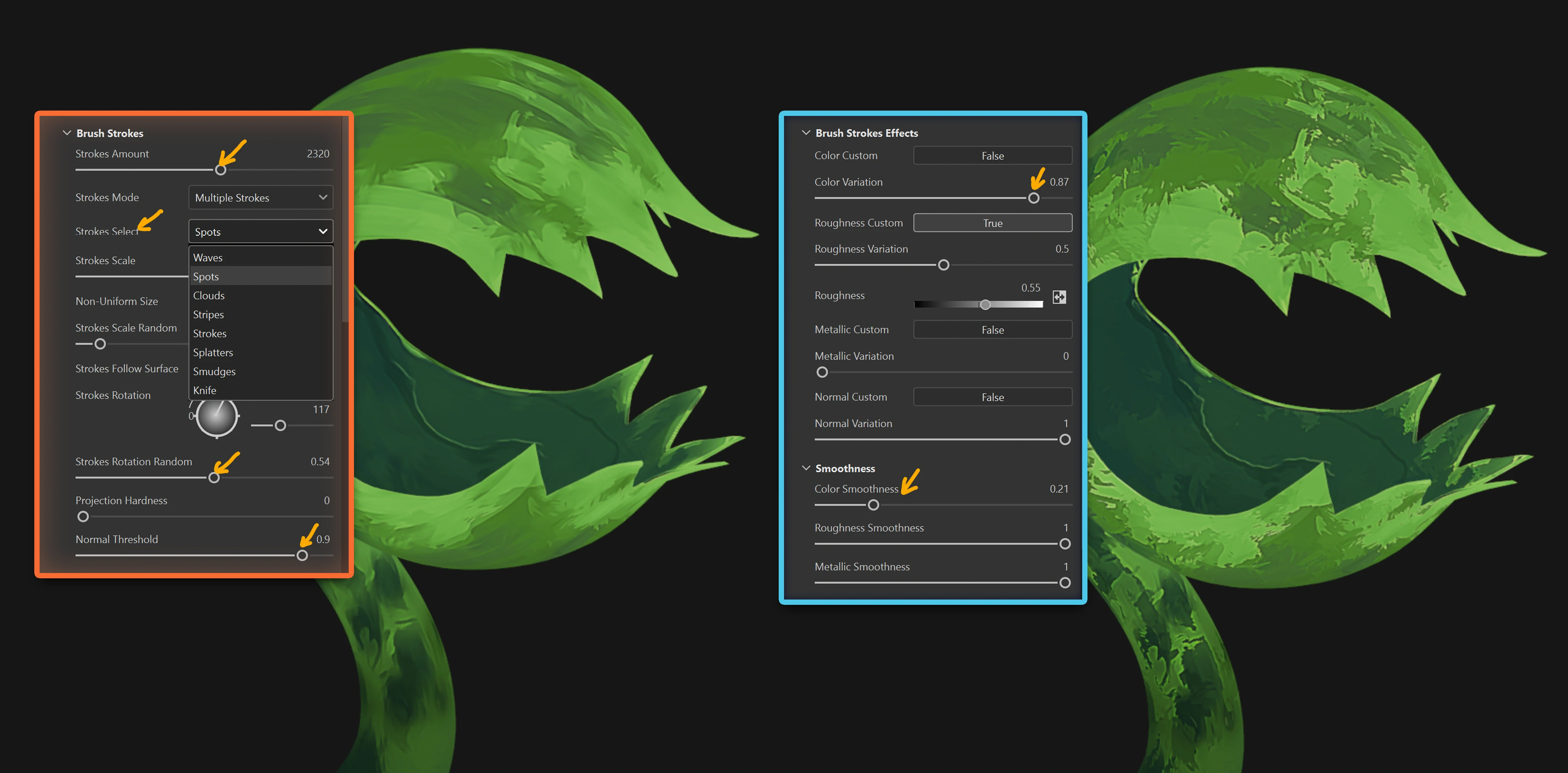
Task: Click the Normal Threshold slider handle
Action: click(x=302, y=555)
